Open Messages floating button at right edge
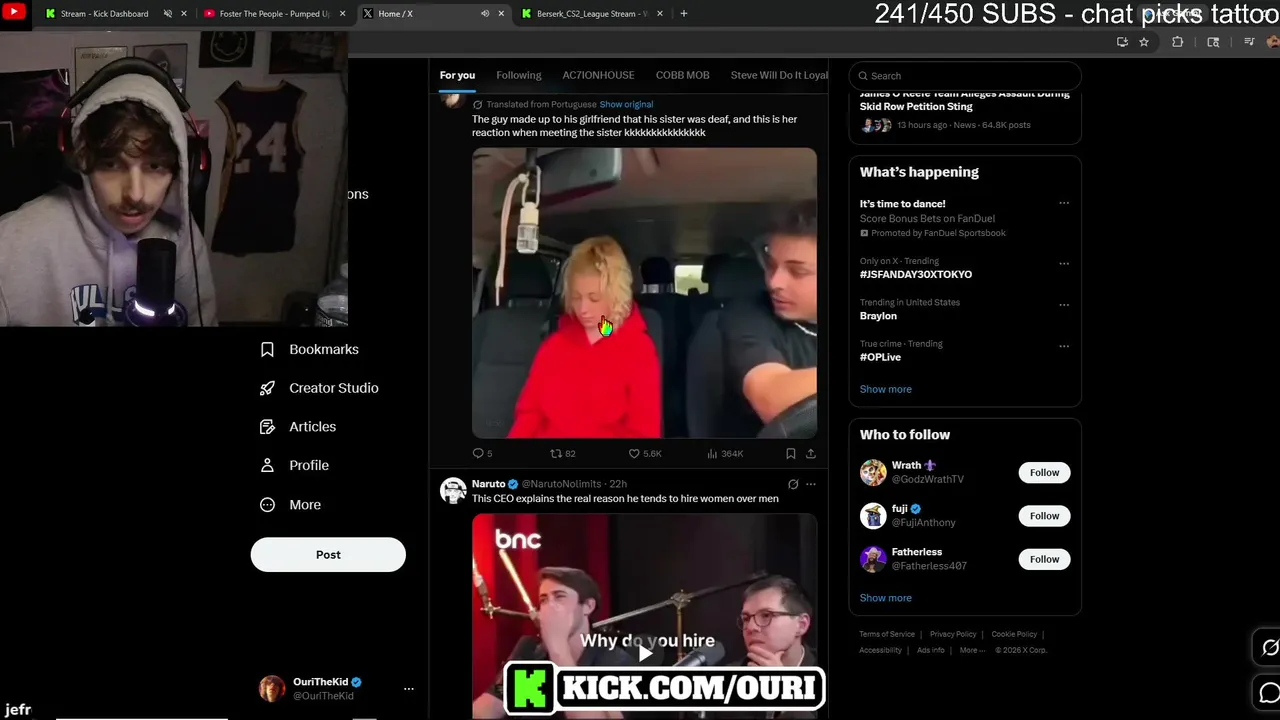Viewport: 1280px width, 720px height. (x=1269, y=693)
